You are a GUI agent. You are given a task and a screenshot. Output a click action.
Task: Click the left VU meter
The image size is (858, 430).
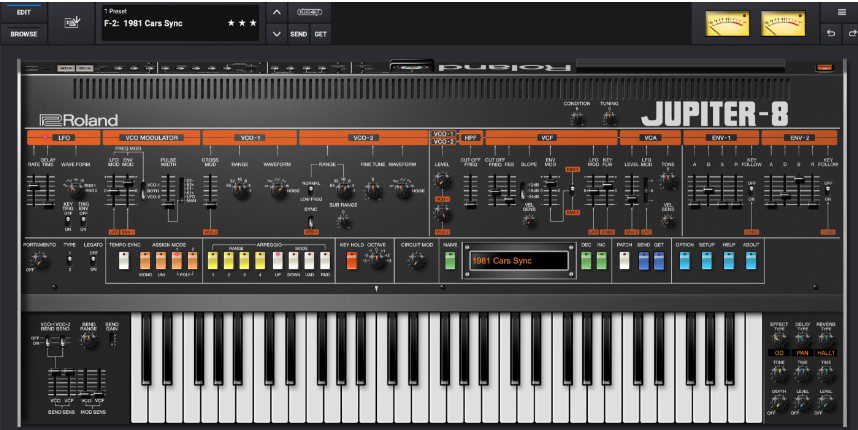click(727, 24)
